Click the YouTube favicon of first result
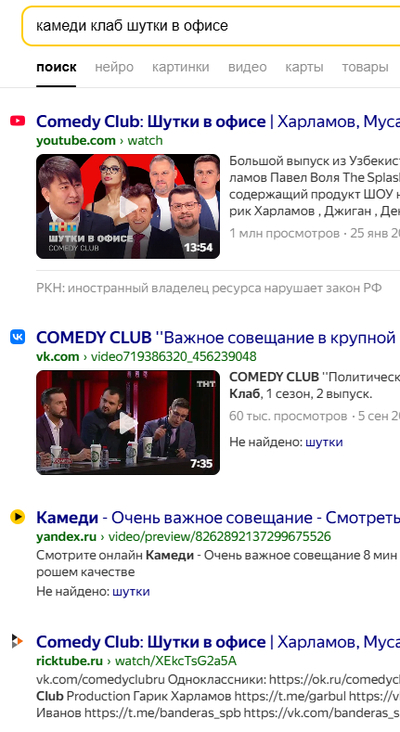 (18, 121)
